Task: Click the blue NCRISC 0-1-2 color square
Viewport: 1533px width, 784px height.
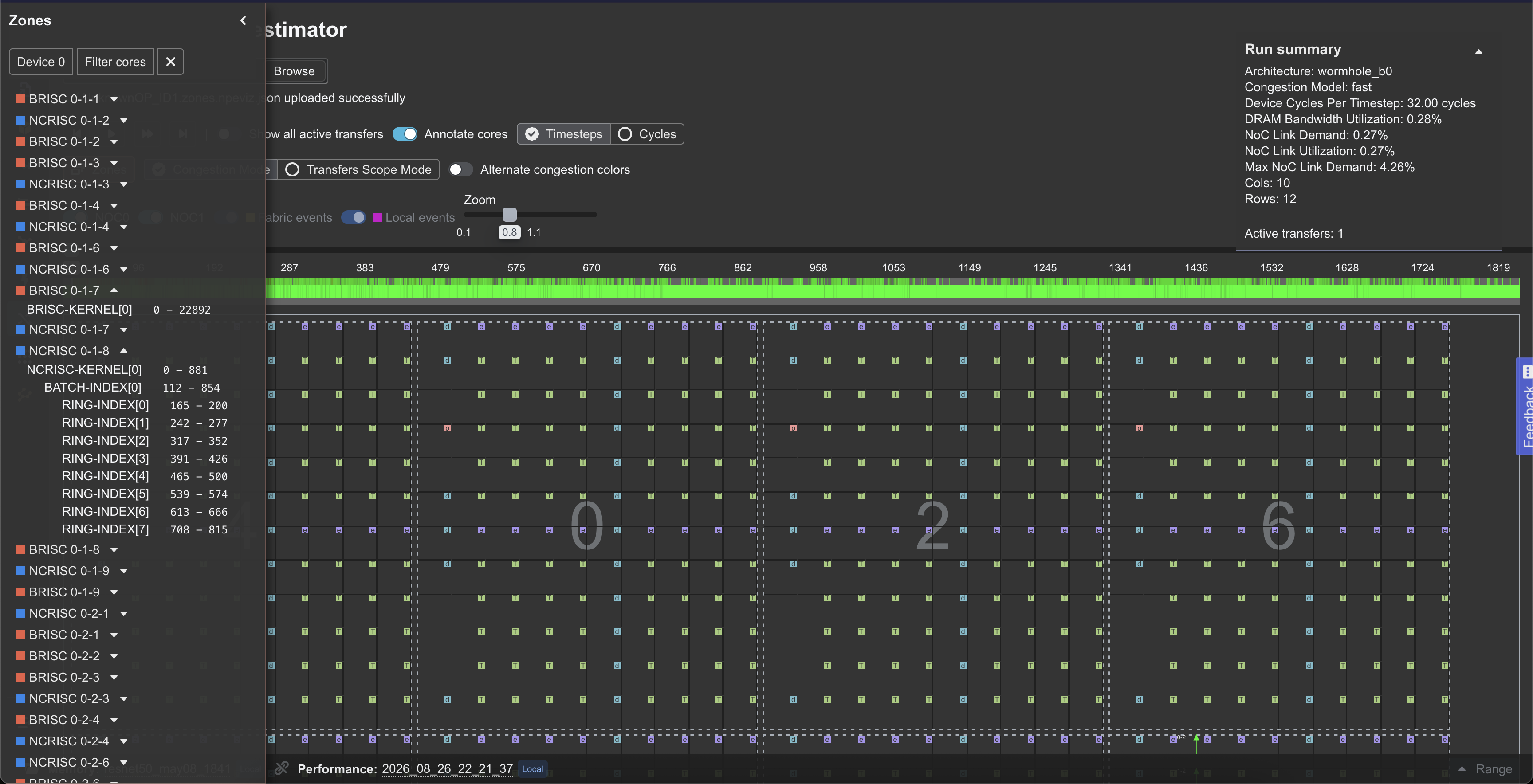Action: [x=20, y=120]
